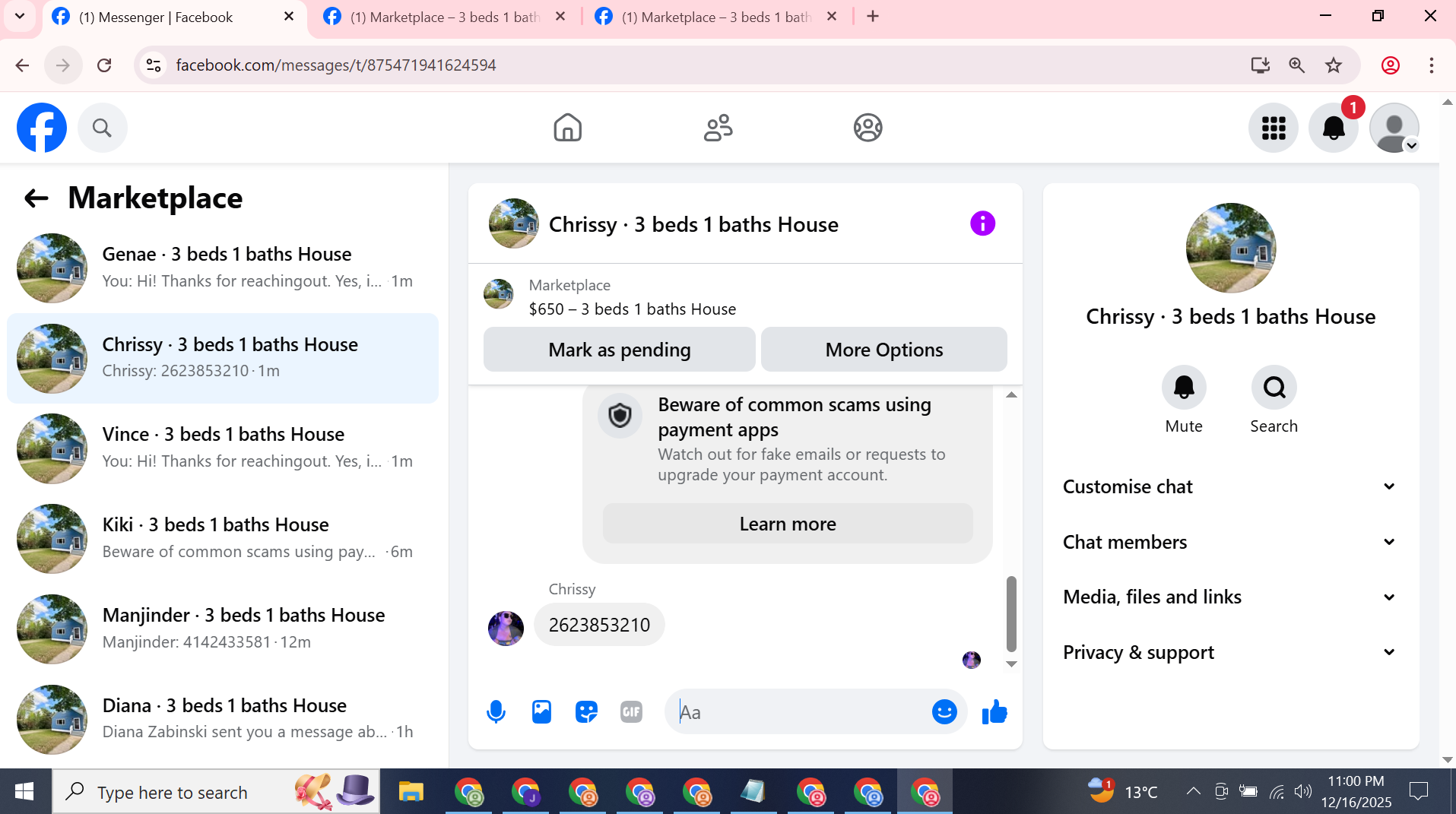The image size is (1456, 814).
Task: Open the account profile menu
Action: pyautogui.click(x=1394, y=128)
